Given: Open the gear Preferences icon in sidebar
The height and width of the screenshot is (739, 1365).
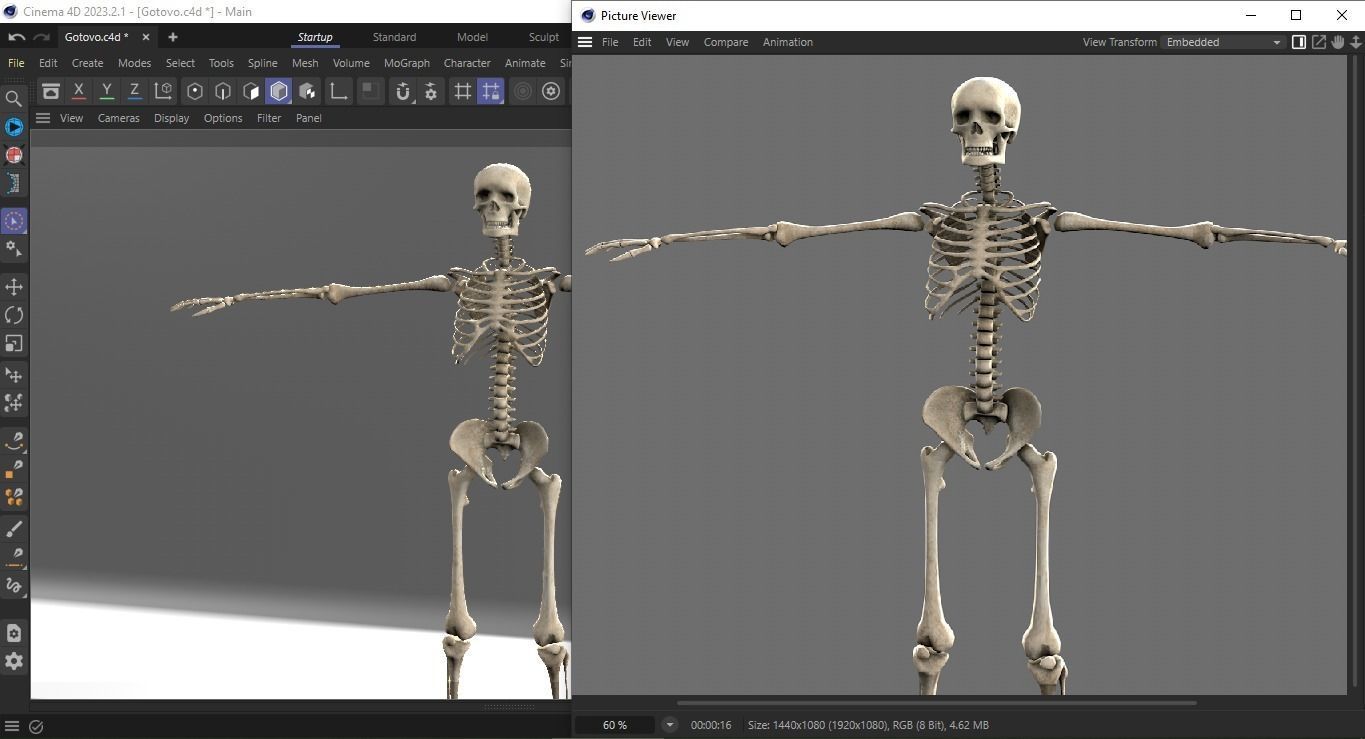Looking at the screenshot, I should pos(14,661).
